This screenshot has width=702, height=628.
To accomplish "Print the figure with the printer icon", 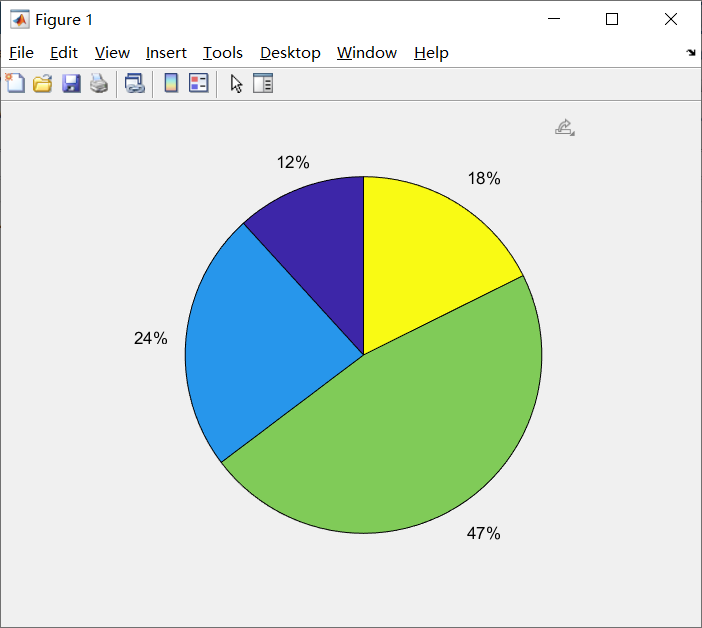I will [x=99, y=84].
